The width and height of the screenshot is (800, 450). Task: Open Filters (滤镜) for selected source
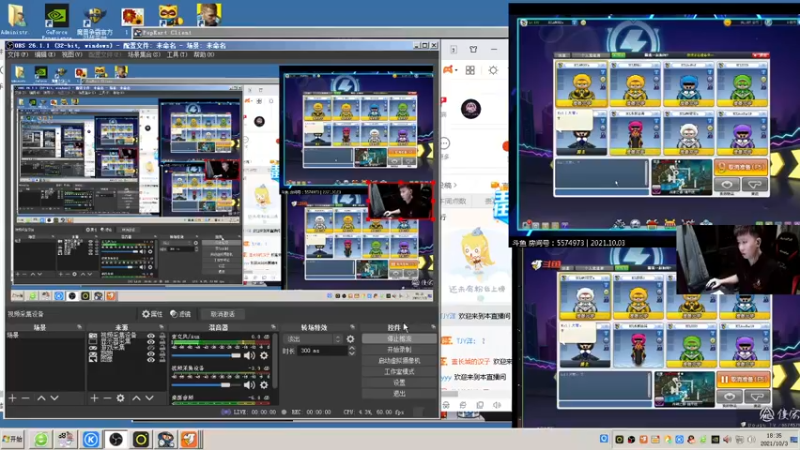(x=180, y=314)
